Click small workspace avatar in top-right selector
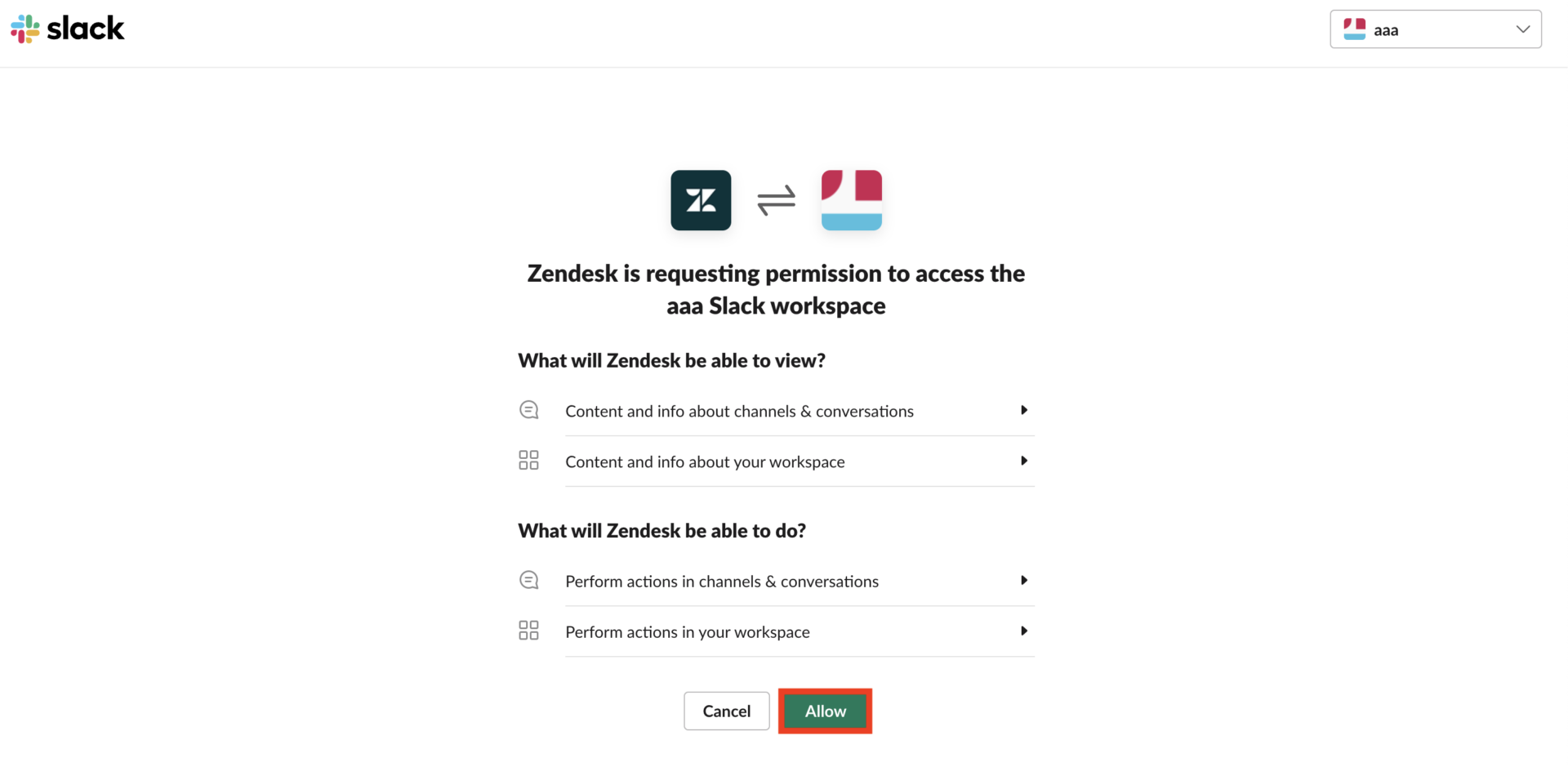 (x=1354, y=29)
